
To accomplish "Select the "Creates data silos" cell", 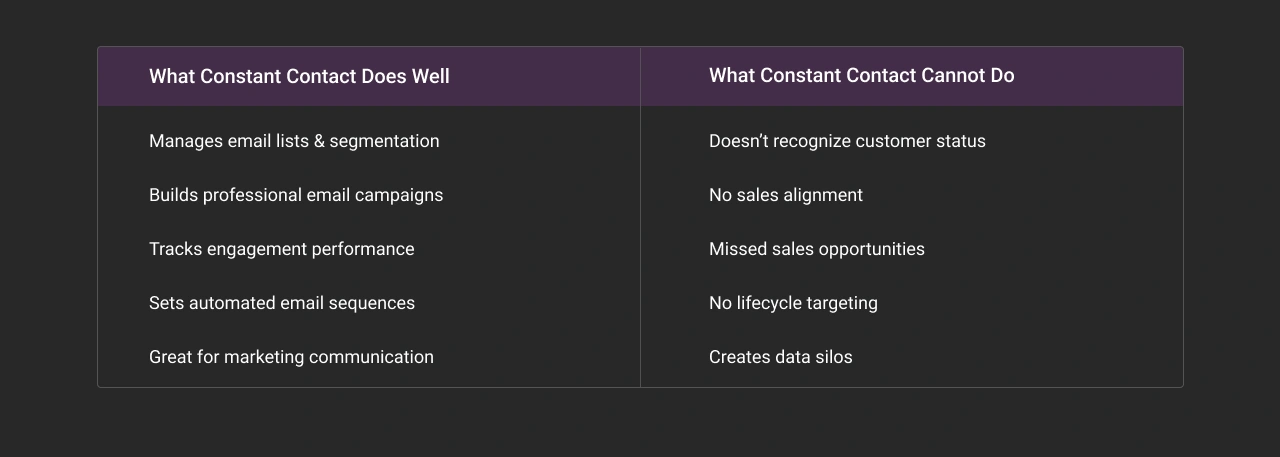I will [780, 357].
